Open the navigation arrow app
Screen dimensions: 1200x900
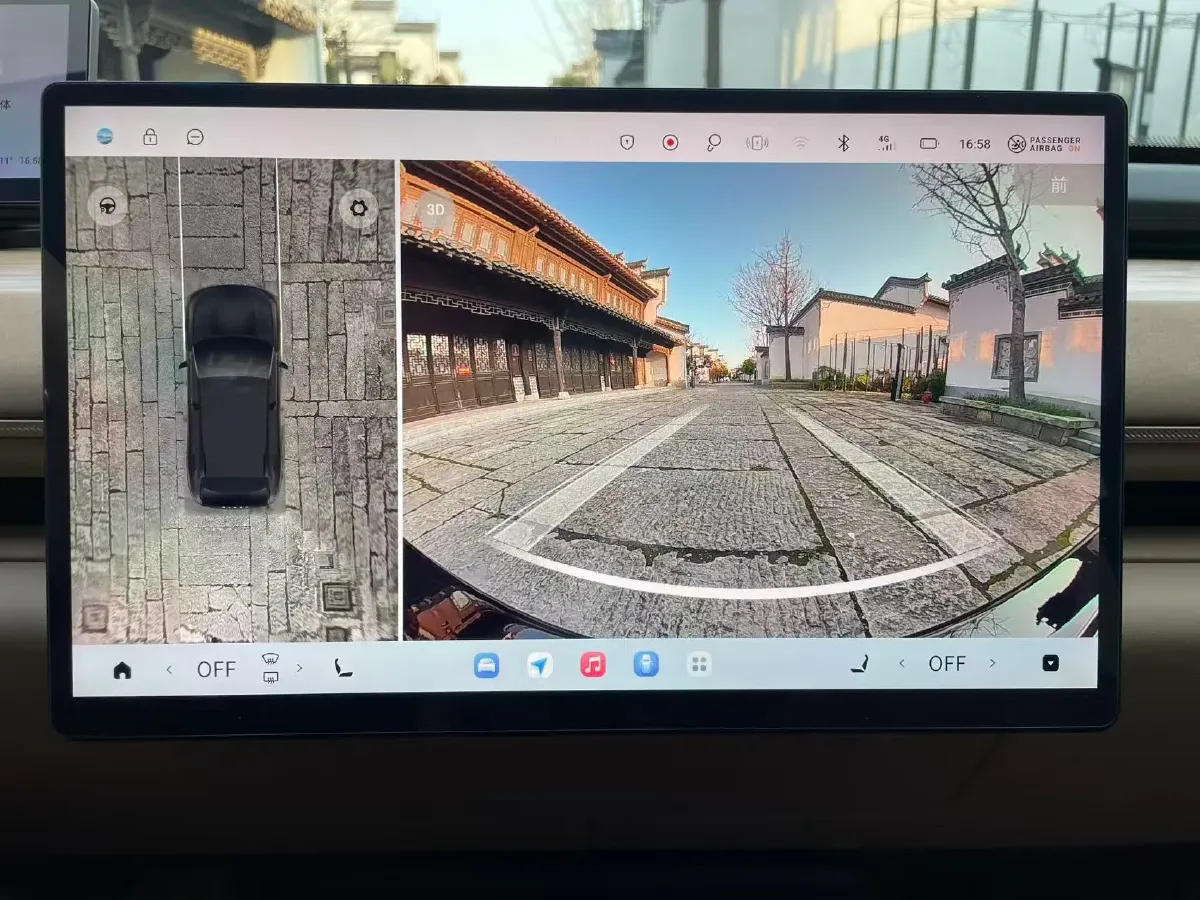tap(540, 665)
